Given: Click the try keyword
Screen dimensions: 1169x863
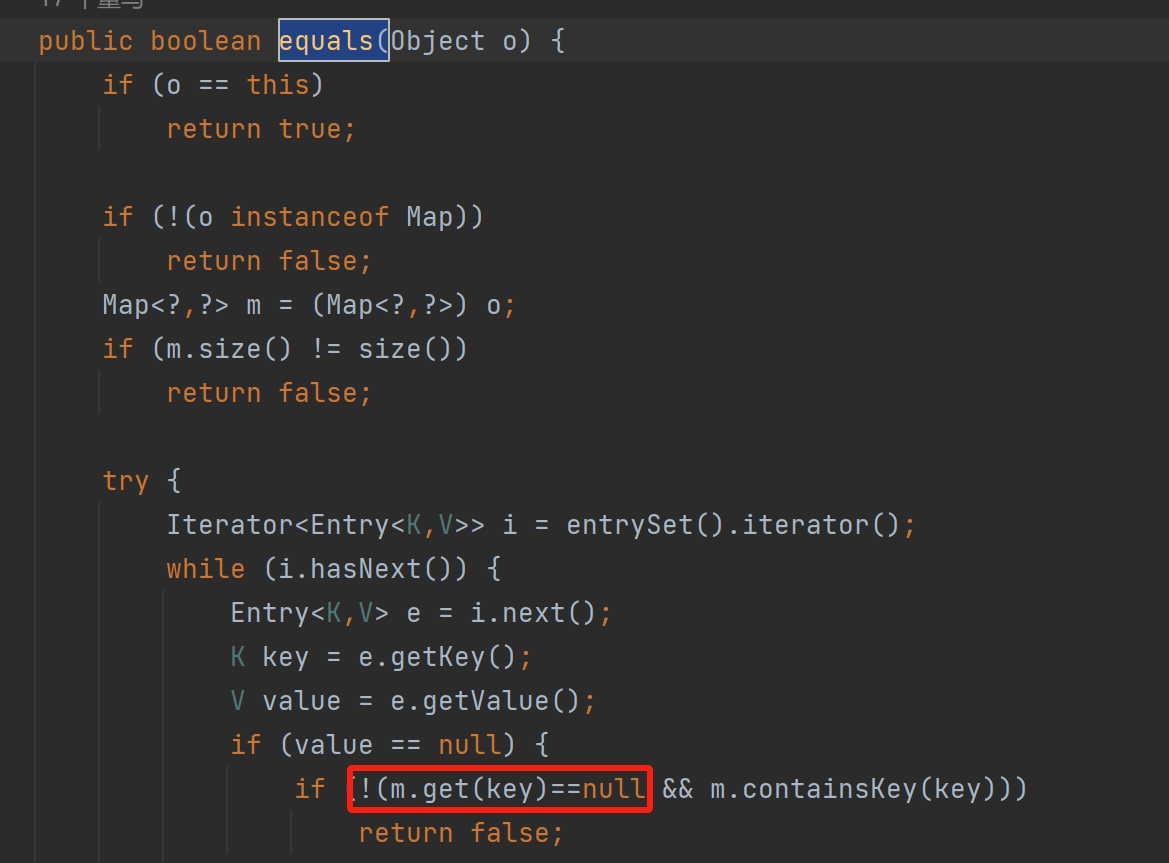Looking at the screenshot, I should point(125,481).
